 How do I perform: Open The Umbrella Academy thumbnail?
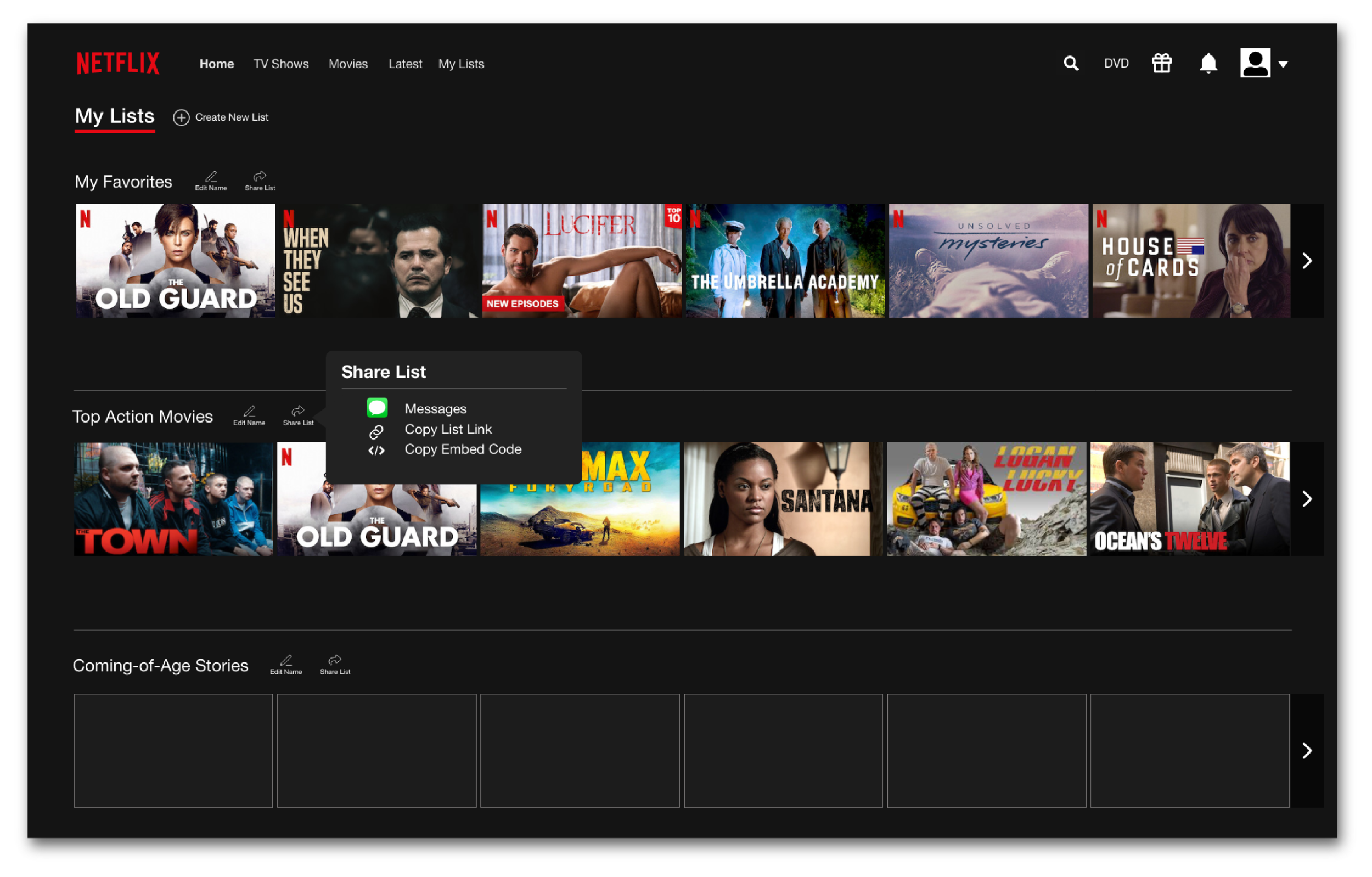[785, 261]
